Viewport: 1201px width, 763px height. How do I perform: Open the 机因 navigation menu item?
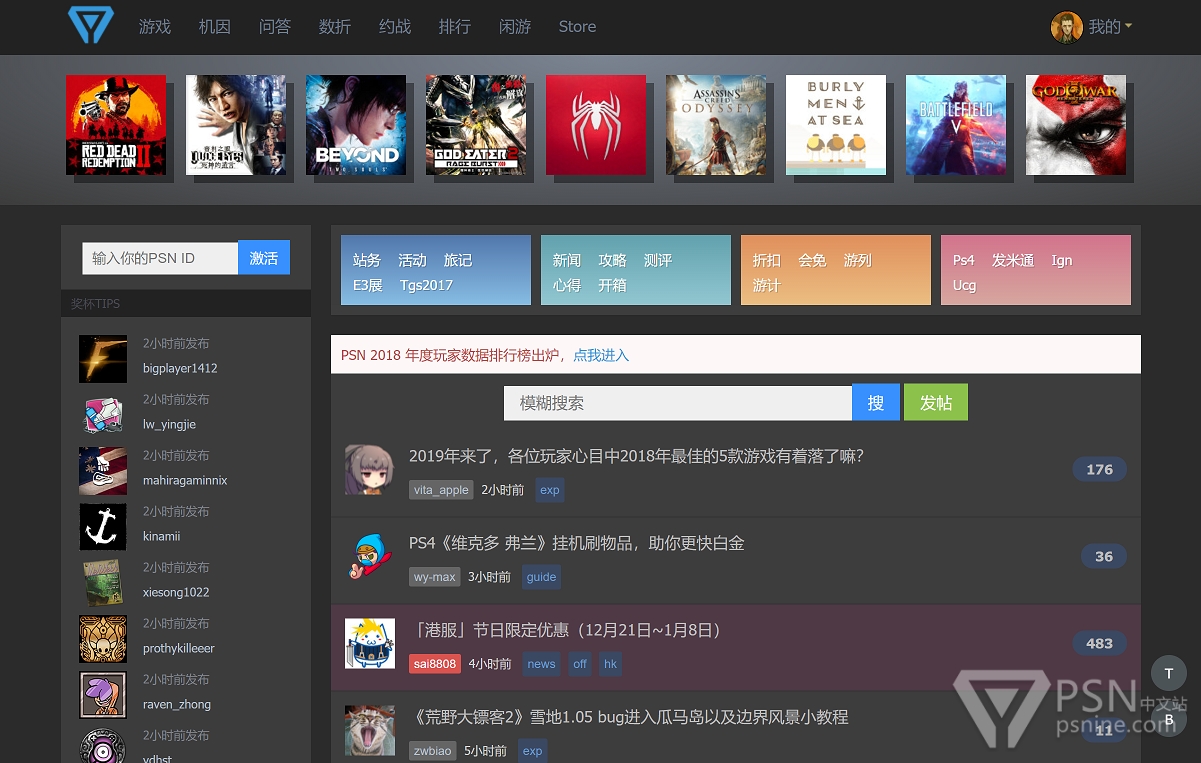[x=215, y=27]
